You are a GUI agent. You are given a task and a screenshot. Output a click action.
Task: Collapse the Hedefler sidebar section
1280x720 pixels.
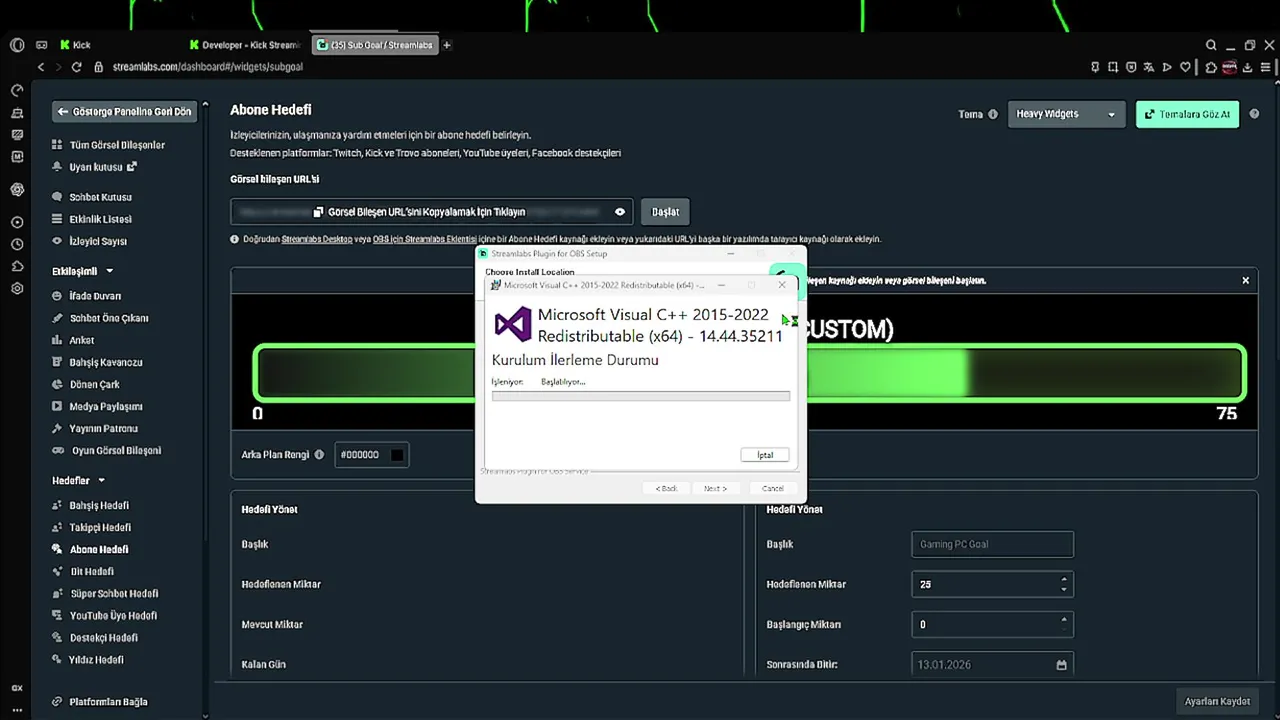[78, 481]
